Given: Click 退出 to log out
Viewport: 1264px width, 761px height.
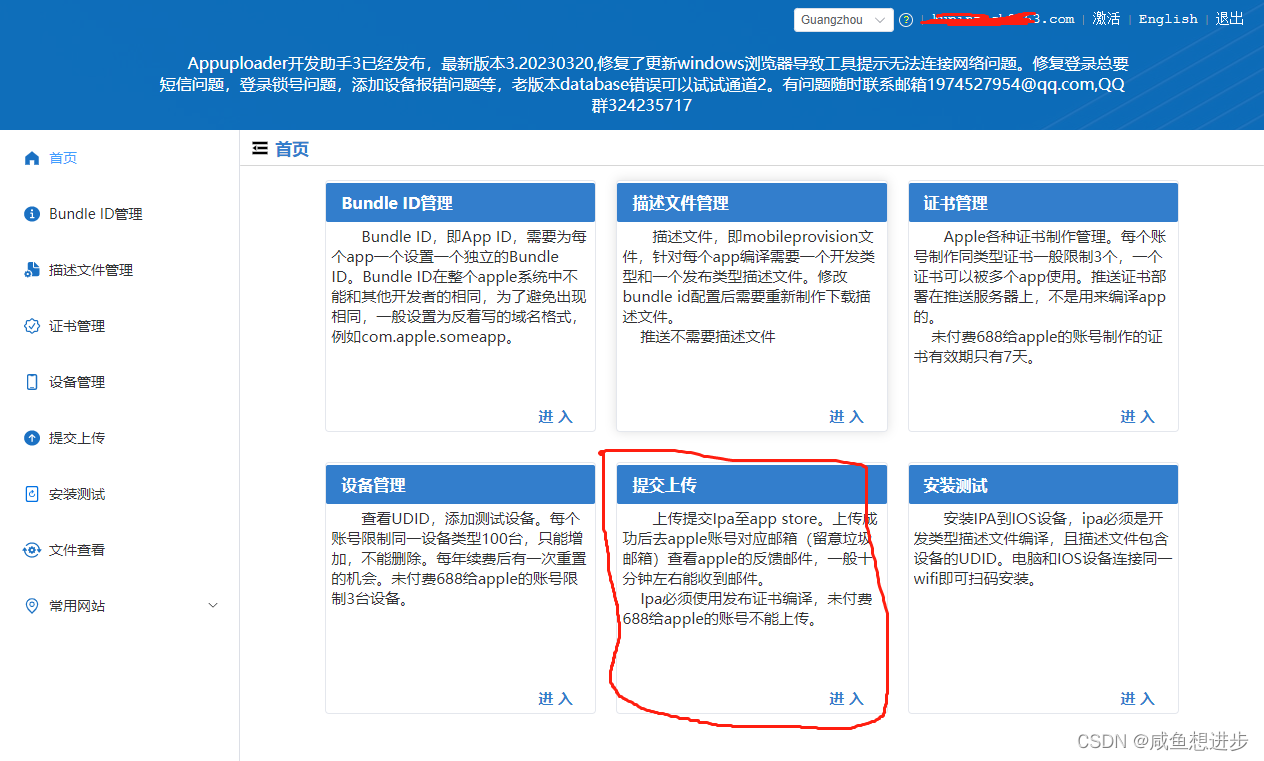Looking at the screenshot, I should pyautogui.click(x=1229, y=19).
